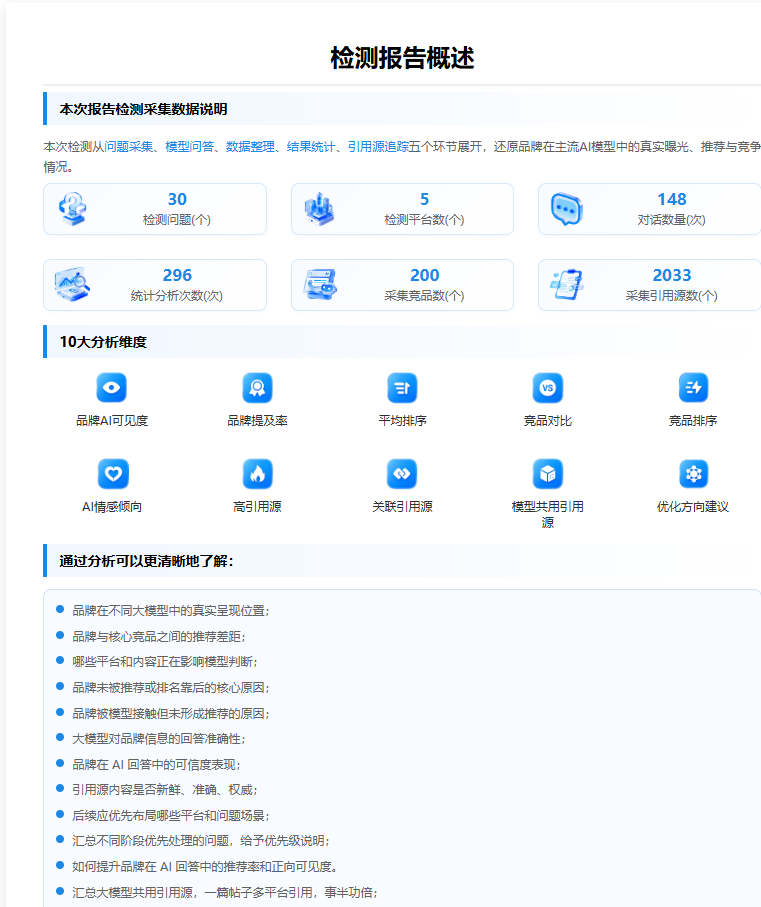Click bullet 如何提升品牌在 AI 回答中的推荐率
Viewport: 761px width, 907px height.
click(x=205, y=867)
